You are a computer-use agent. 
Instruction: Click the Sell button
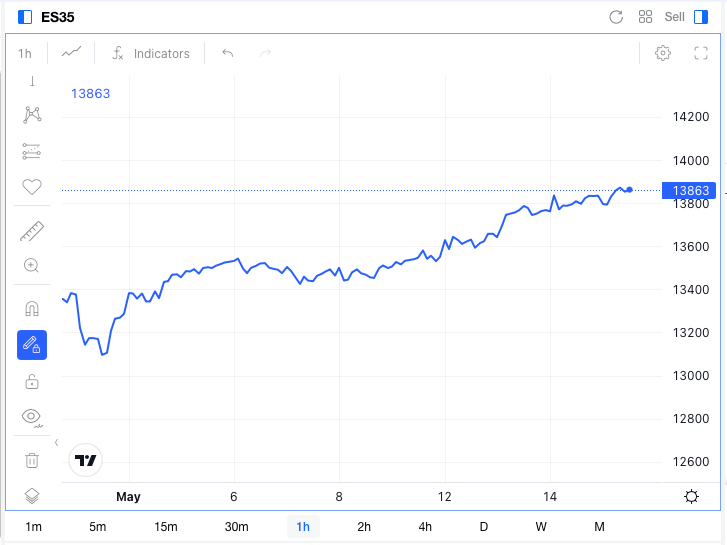click(674, 17)
